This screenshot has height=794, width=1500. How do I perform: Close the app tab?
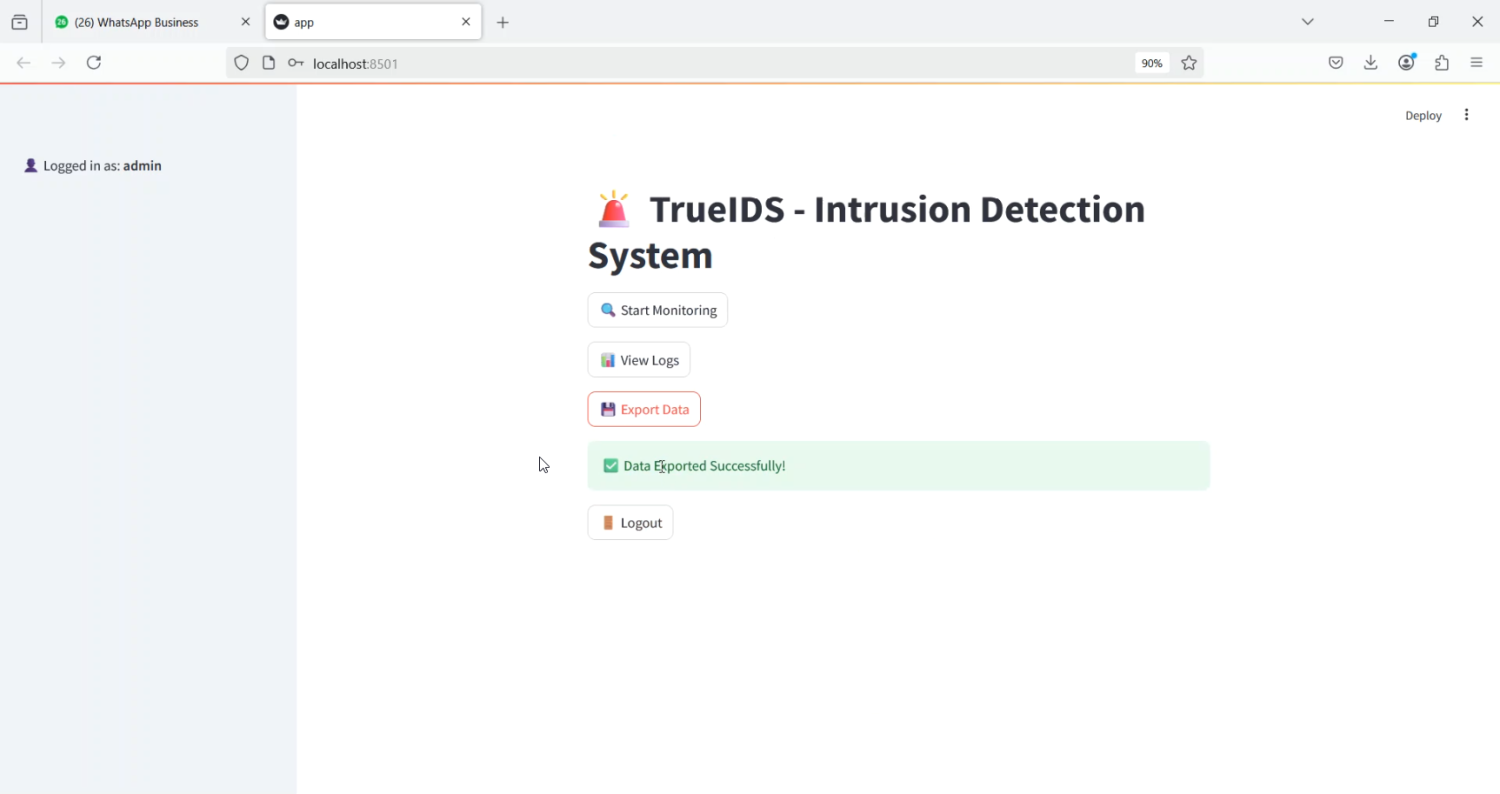point(466,22)
